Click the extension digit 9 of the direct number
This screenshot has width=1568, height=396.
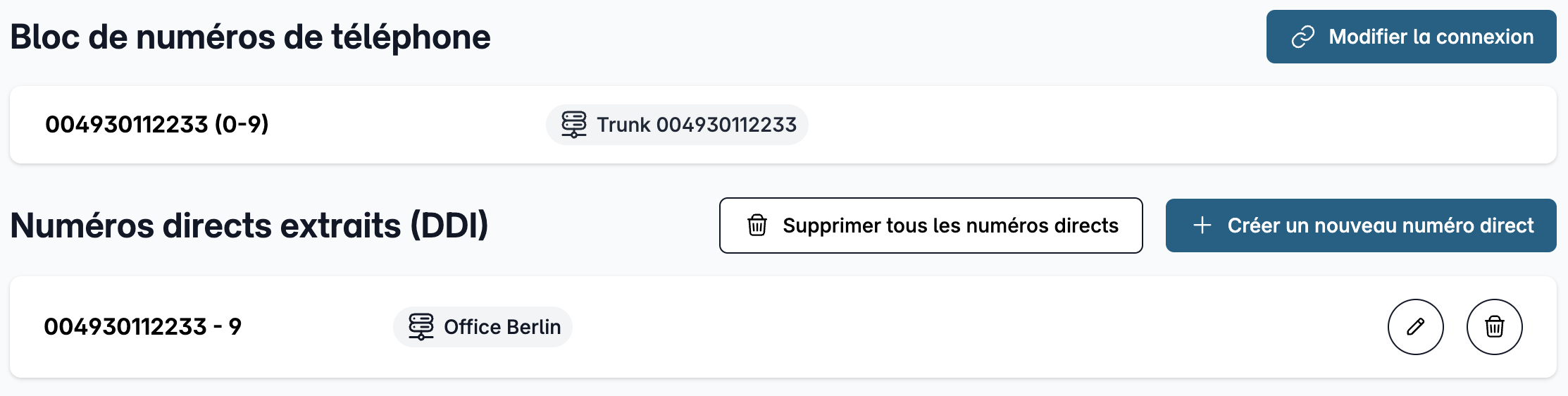(x=235, y=327)
